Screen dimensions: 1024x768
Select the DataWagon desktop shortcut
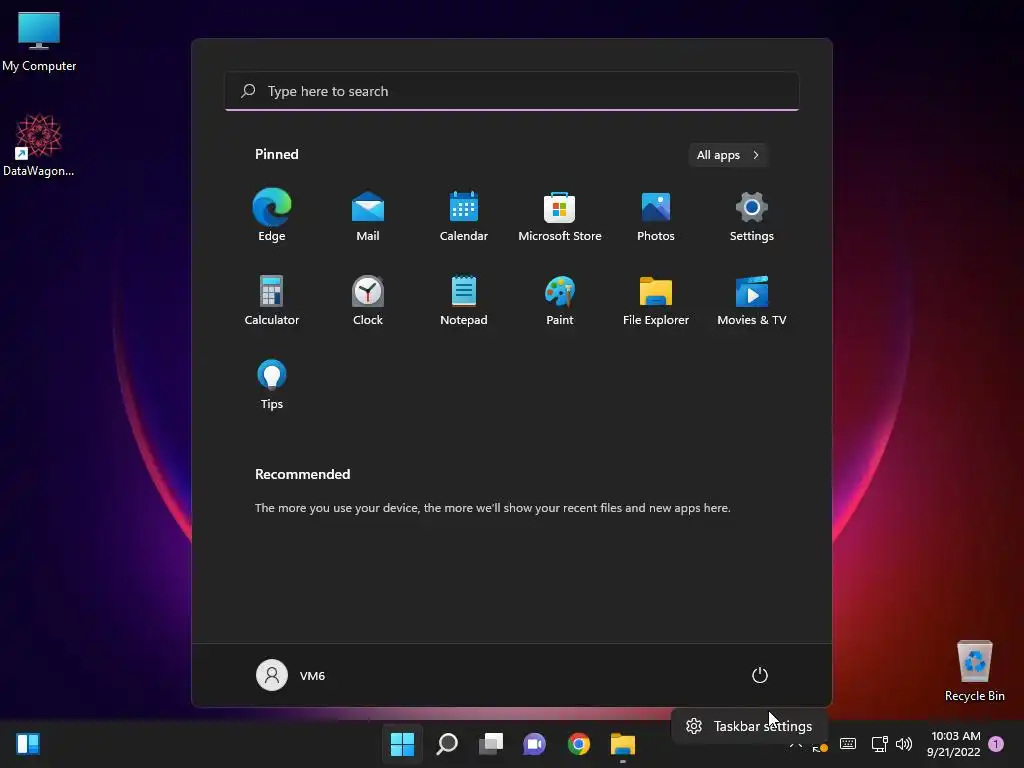pos(39,145)
